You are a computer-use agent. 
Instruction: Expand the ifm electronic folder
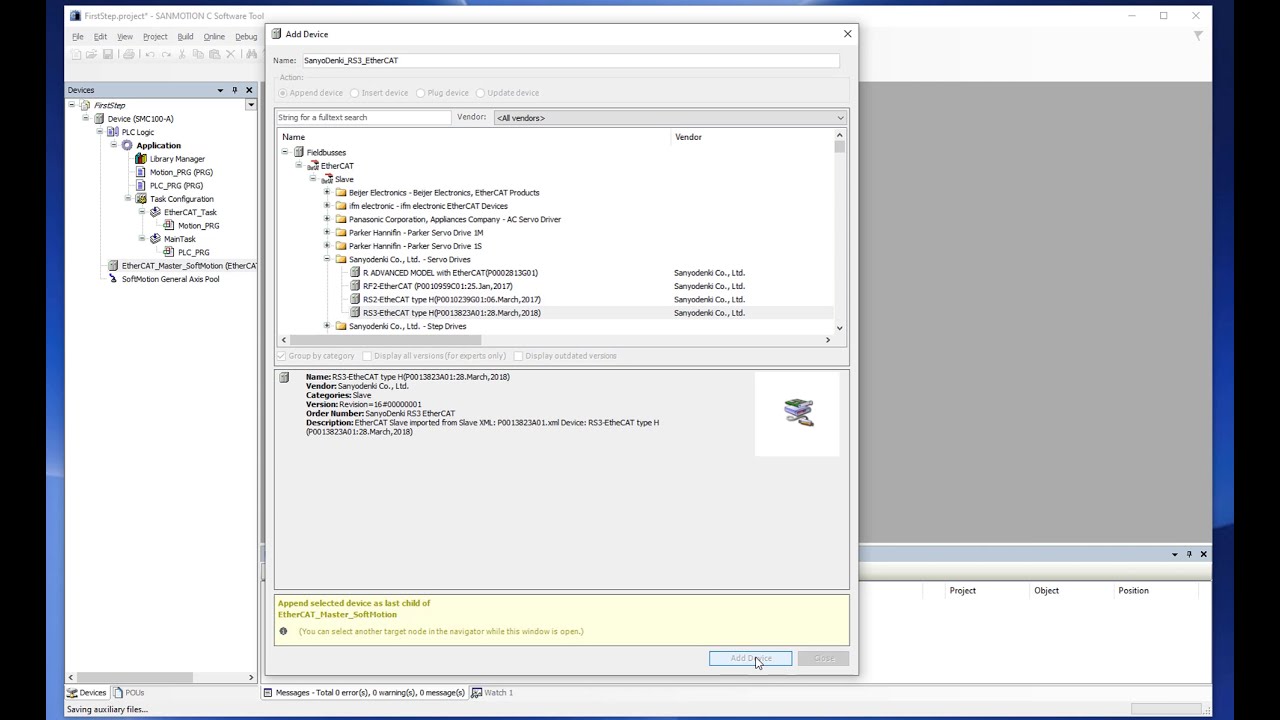pos(327,206)
